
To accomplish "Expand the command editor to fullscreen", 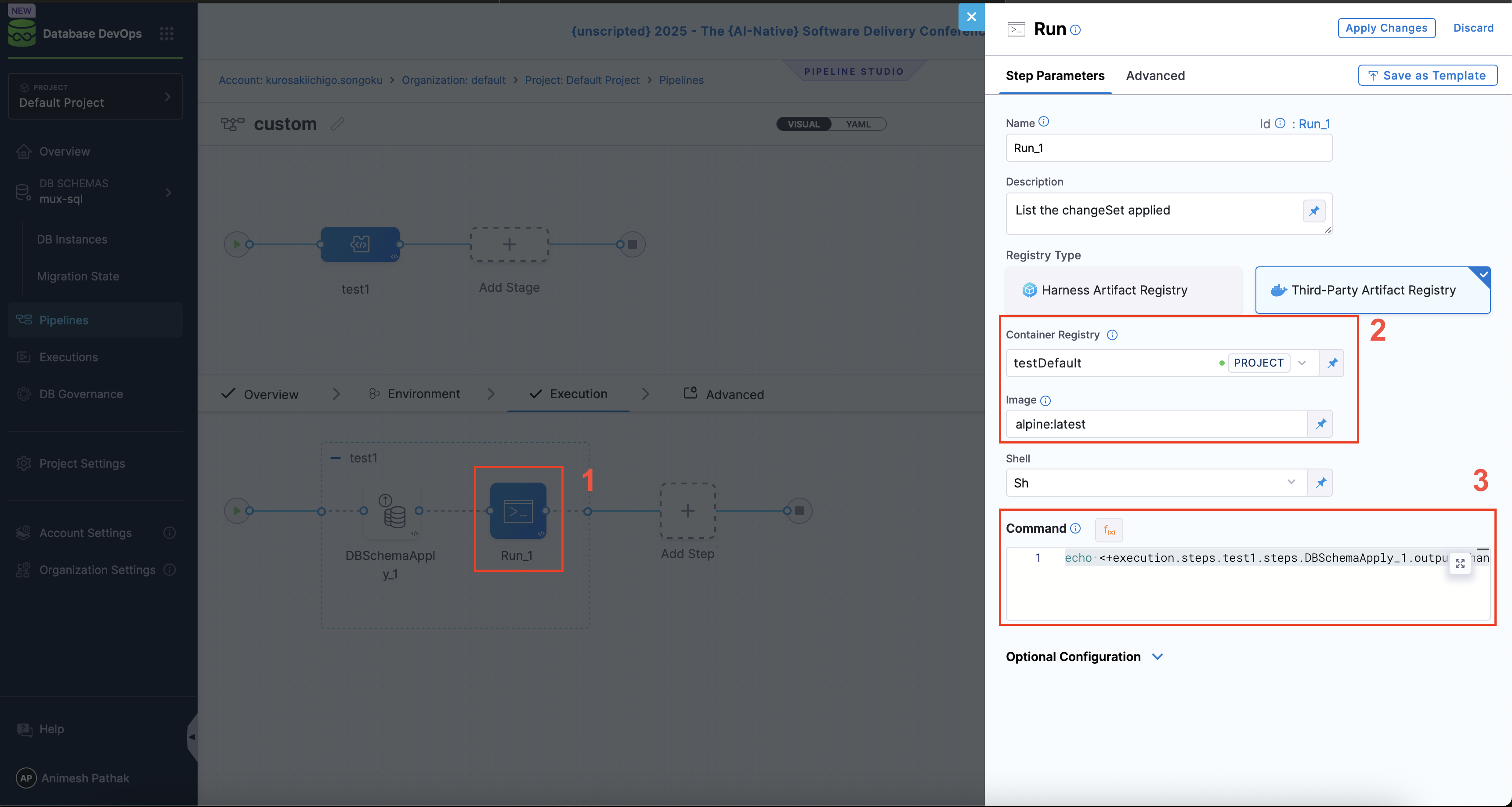I will 1460,563.
